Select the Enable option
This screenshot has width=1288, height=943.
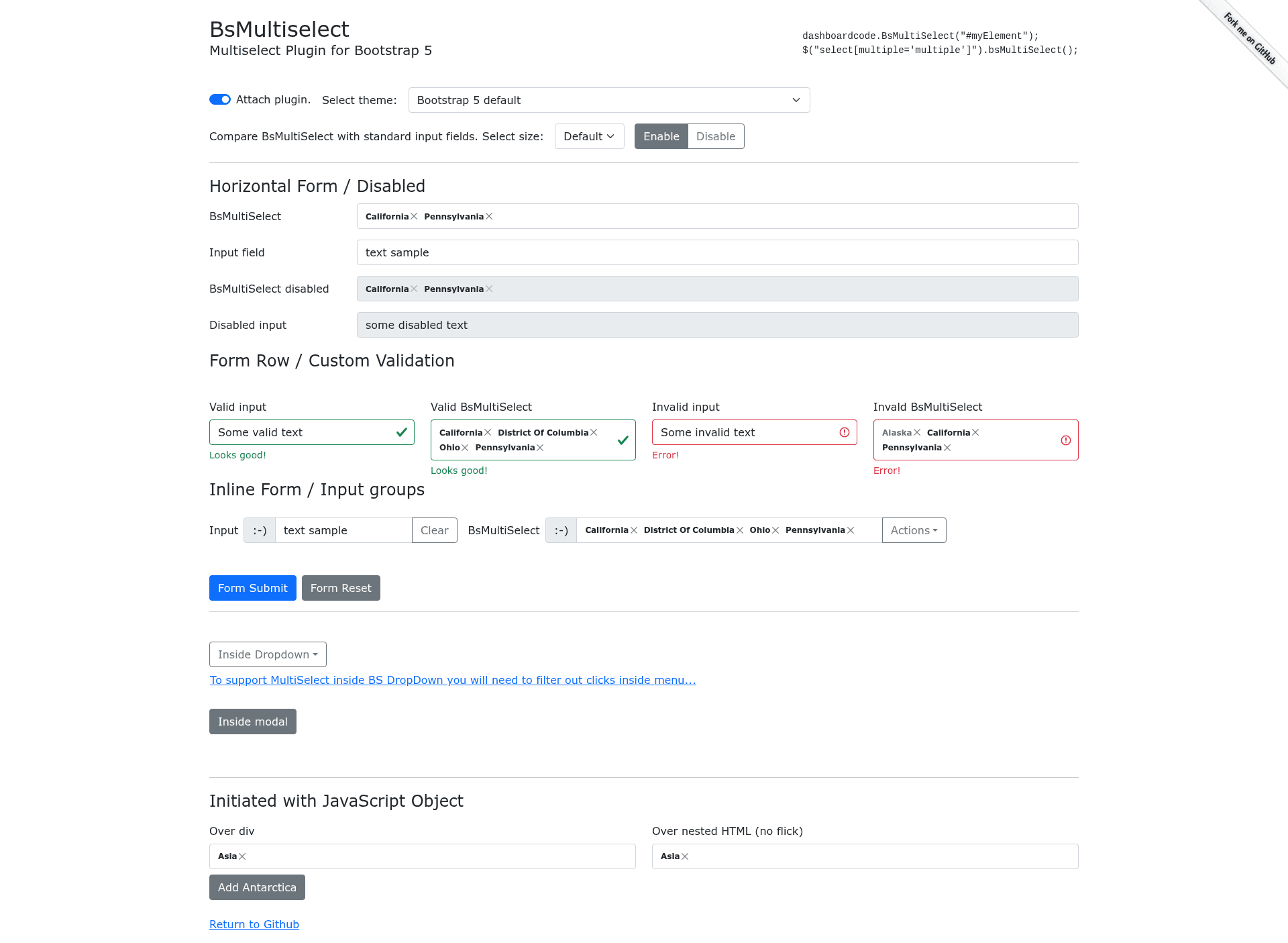(x=661, y=136)
